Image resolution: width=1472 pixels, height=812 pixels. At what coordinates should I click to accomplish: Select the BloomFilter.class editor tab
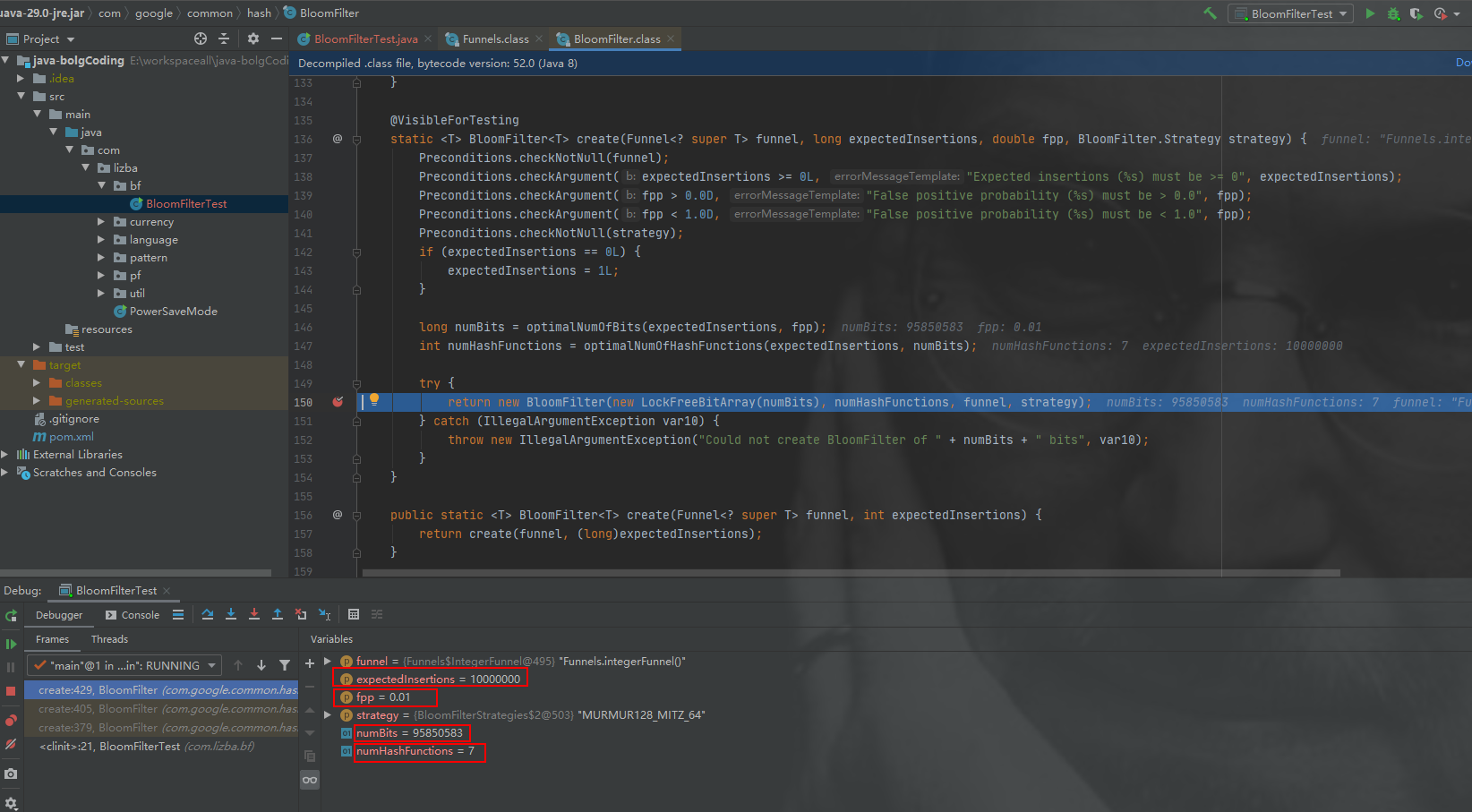coord(616,39)
